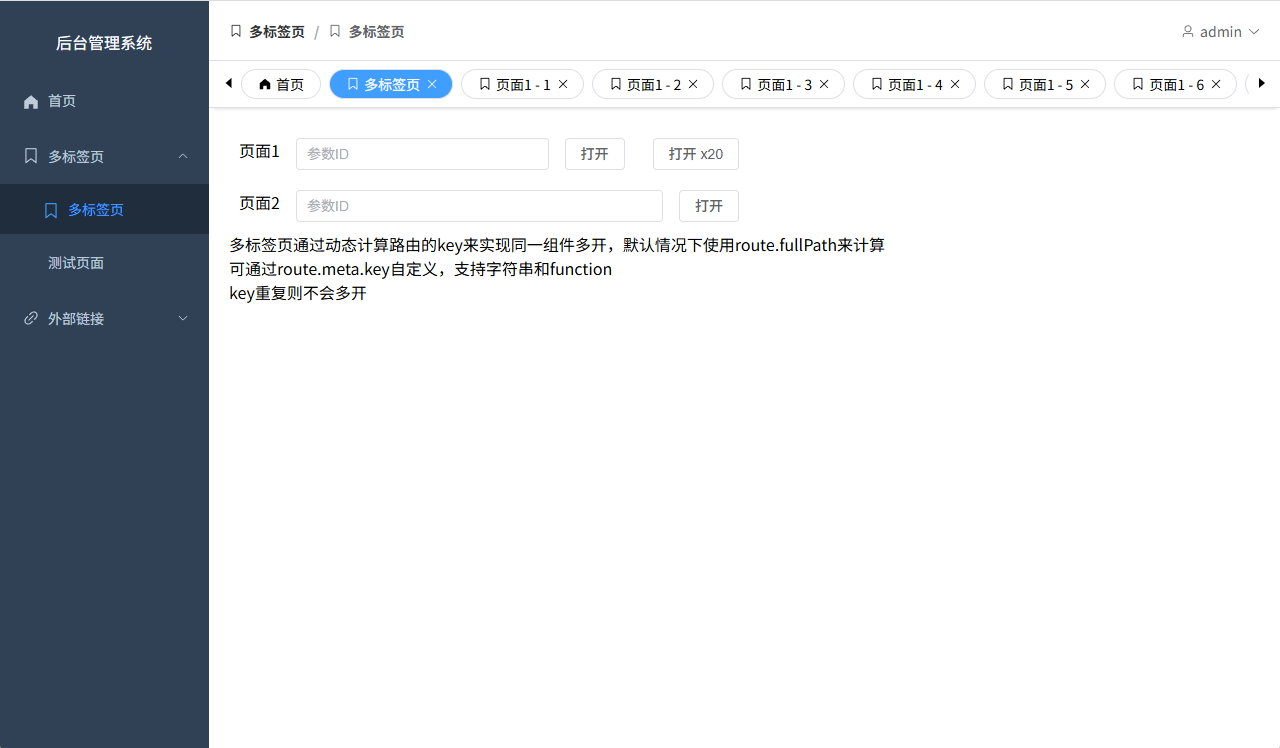Switch to the 首页 tab
The width and height of the screenshot is (1280, 748).
(x=281, y=85)
